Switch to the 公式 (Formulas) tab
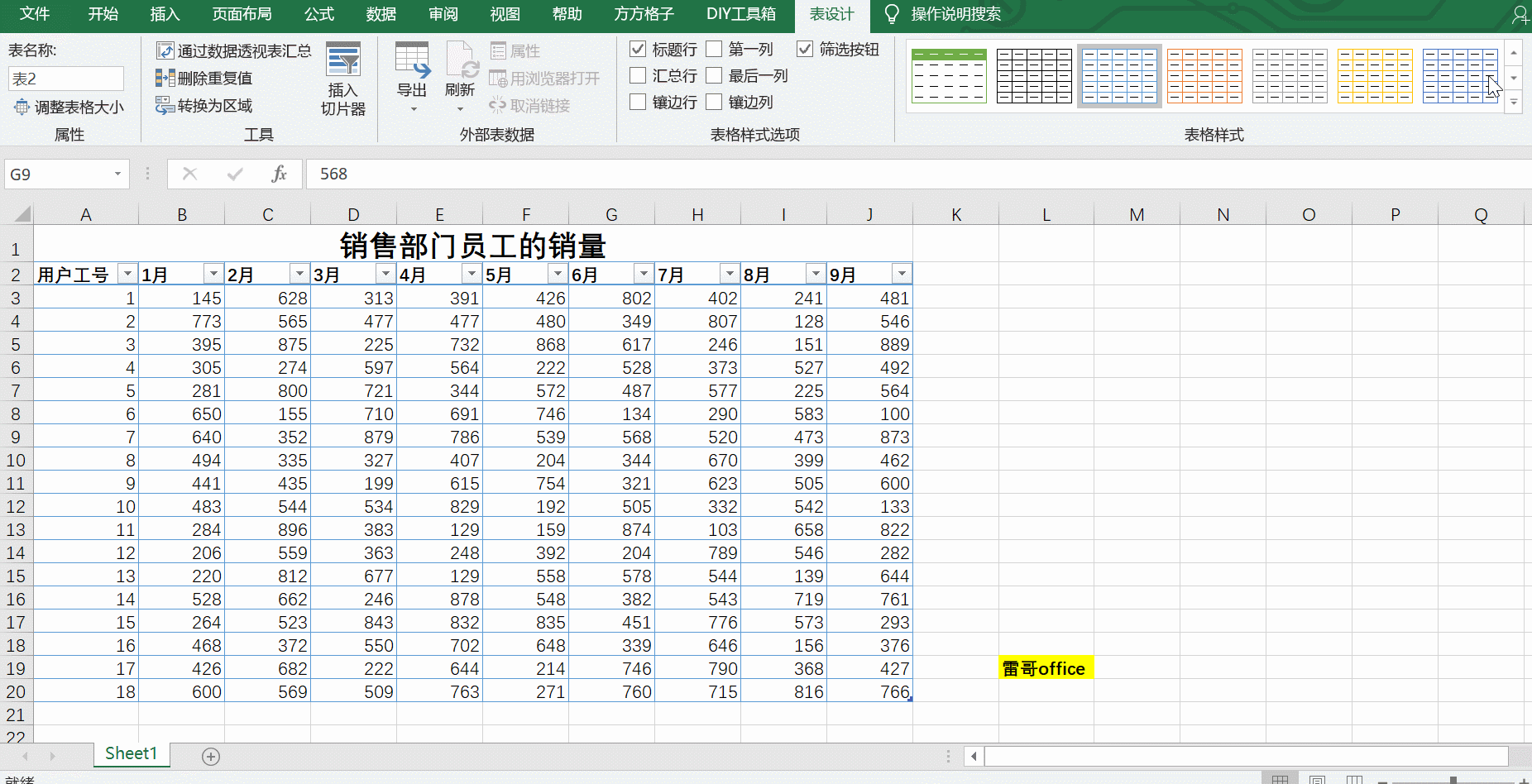 (319, 14)
